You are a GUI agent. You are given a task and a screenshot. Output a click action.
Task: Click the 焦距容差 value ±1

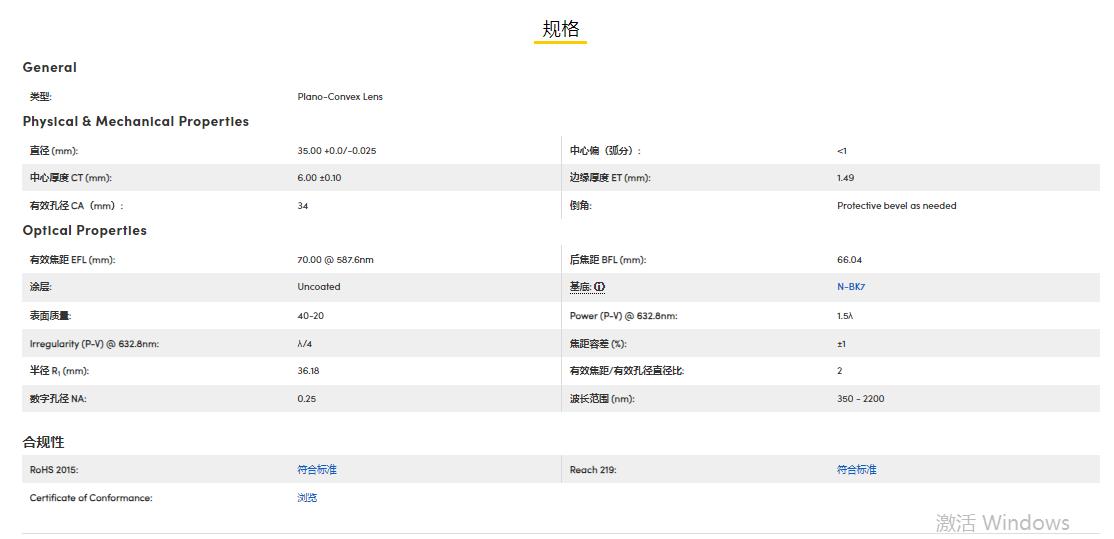click(x=841, y=344)
